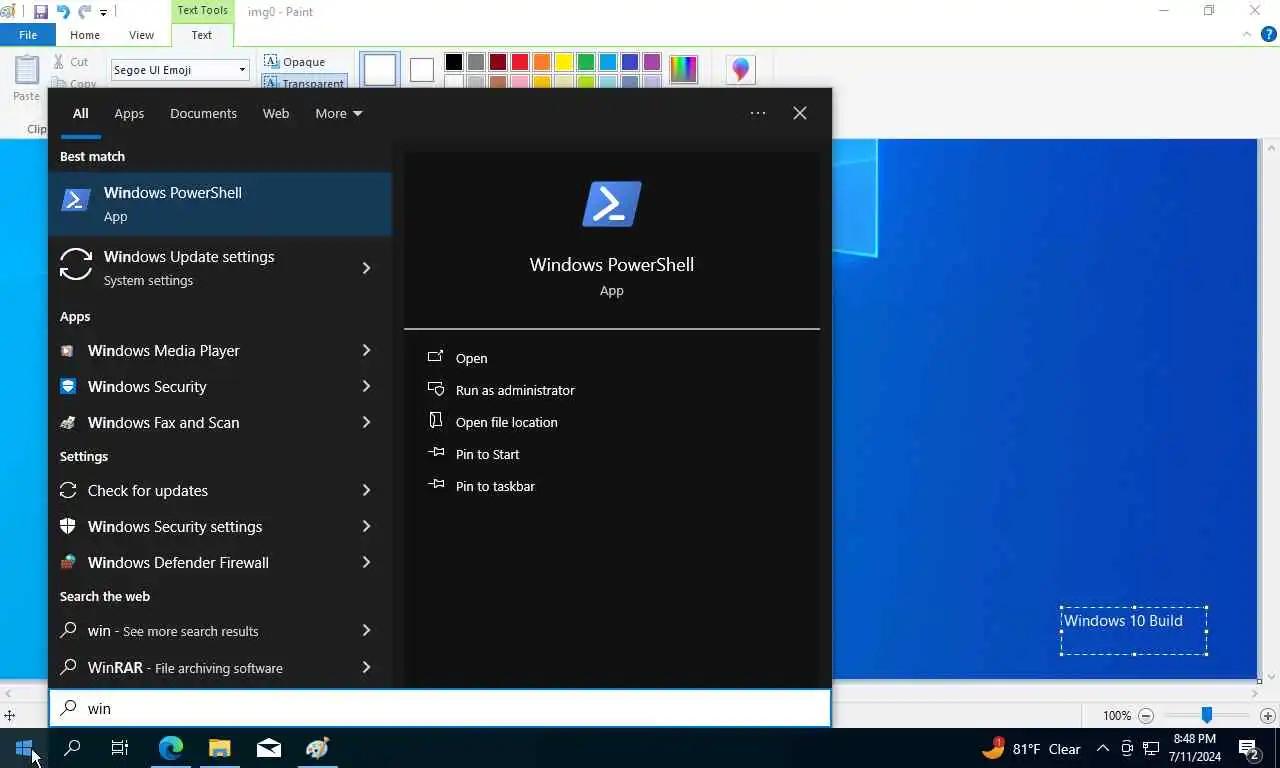Image resolution: width=1280 pixels, height=768 pixels.
Task: Click 'Windows 10 Build' text box on canvas
Action: coord(1134,630)
